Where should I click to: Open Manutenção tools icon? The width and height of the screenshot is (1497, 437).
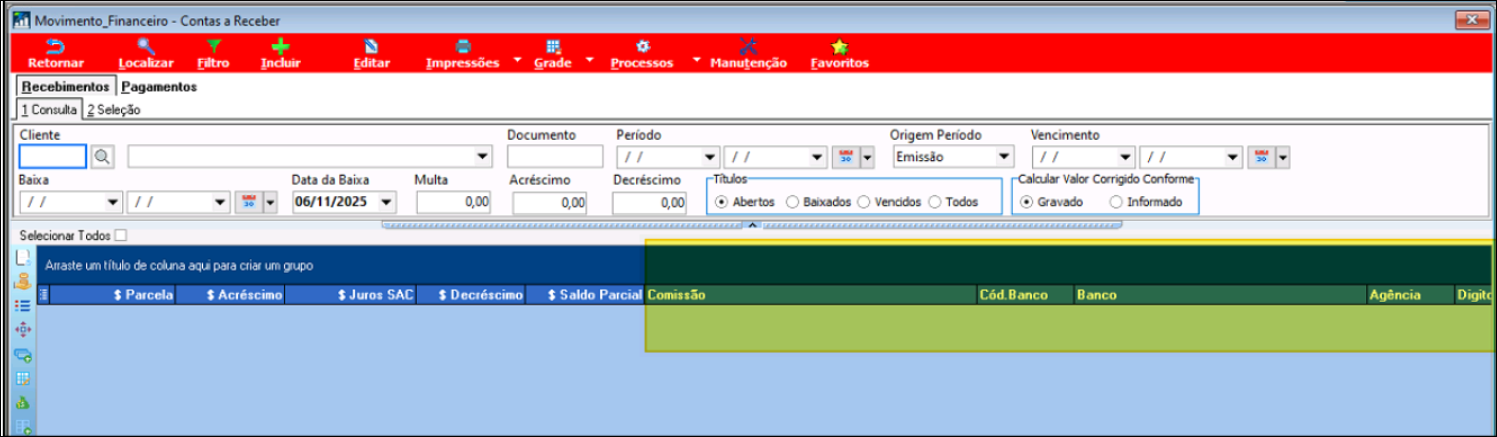(x=748, y=47)
